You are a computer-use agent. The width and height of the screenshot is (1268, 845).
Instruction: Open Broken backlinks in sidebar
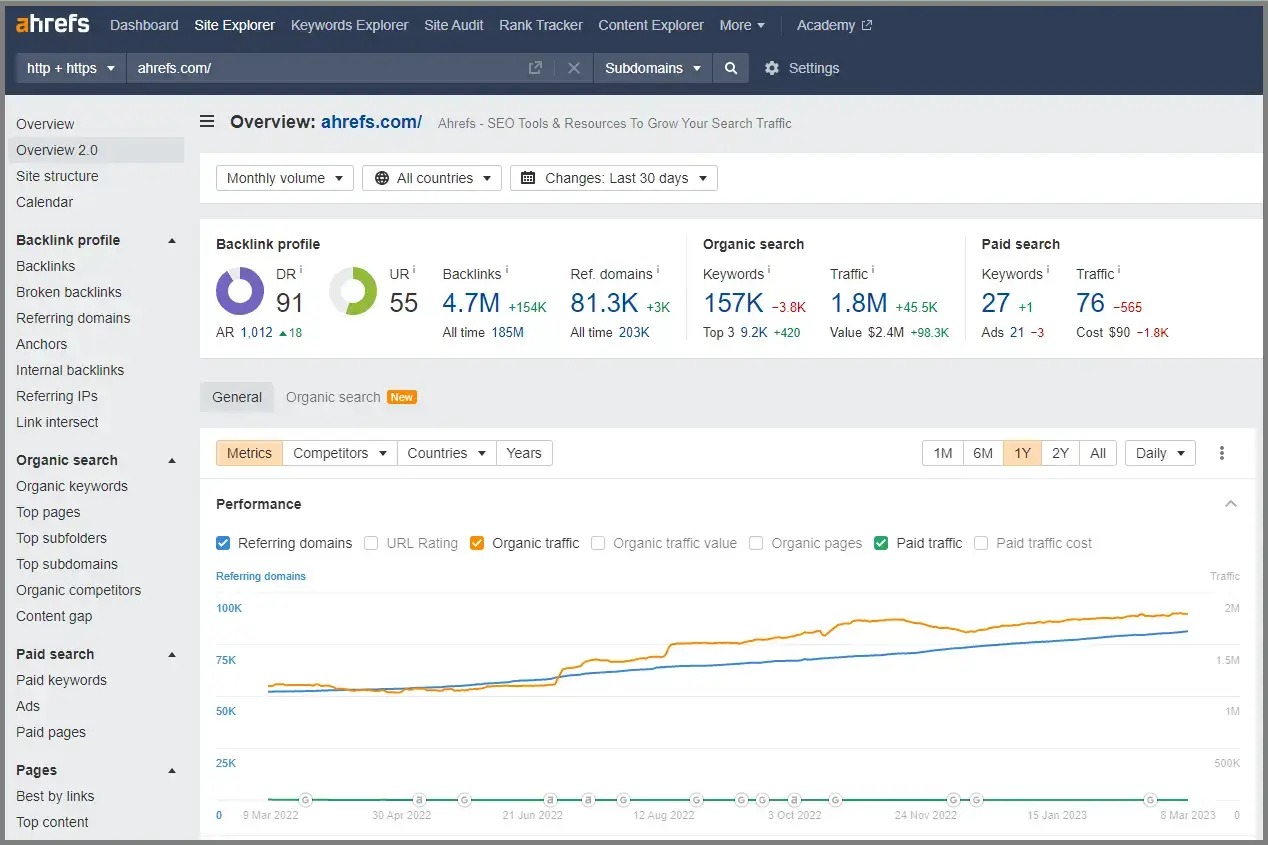(x=69, y=292)
